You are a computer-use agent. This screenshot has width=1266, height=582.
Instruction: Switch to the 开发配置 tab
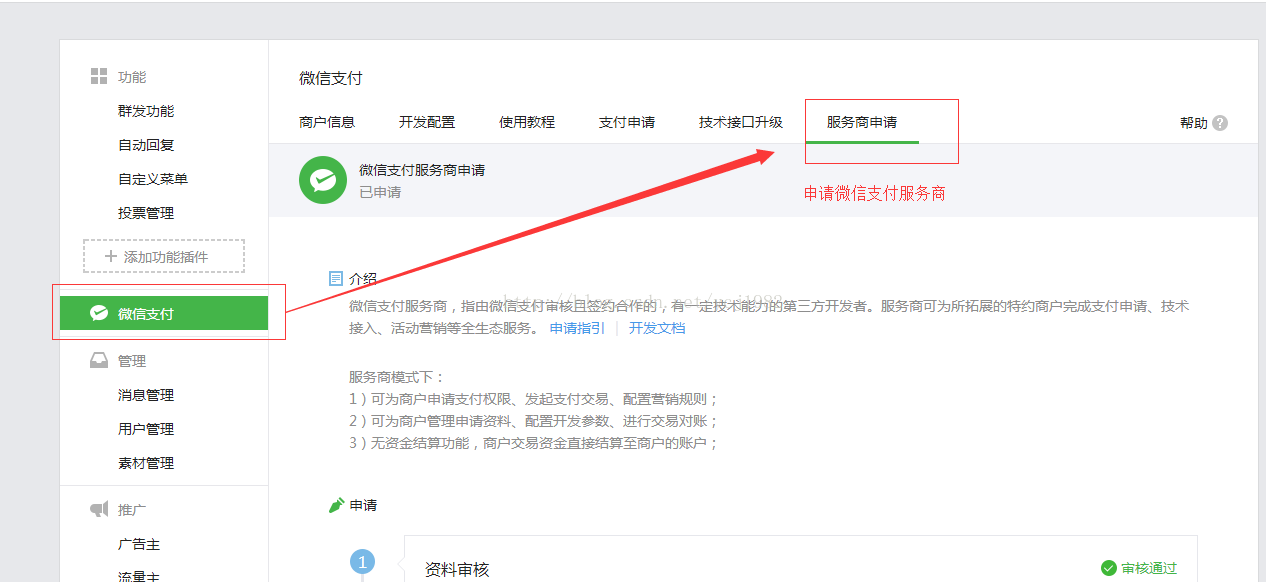point(427,122)
